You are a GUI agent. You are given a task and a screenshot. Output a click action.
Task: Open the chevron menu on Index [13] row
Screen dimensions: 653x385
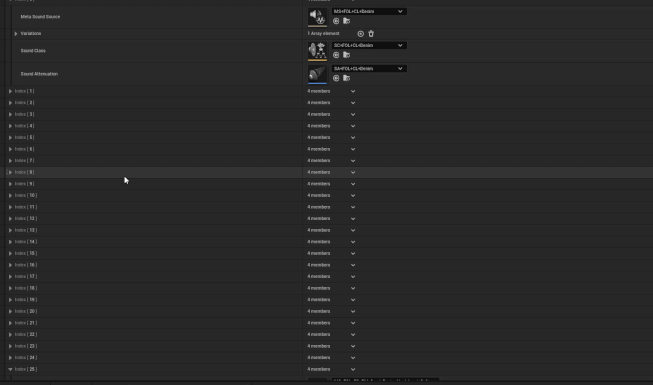[x=353, y=230]
